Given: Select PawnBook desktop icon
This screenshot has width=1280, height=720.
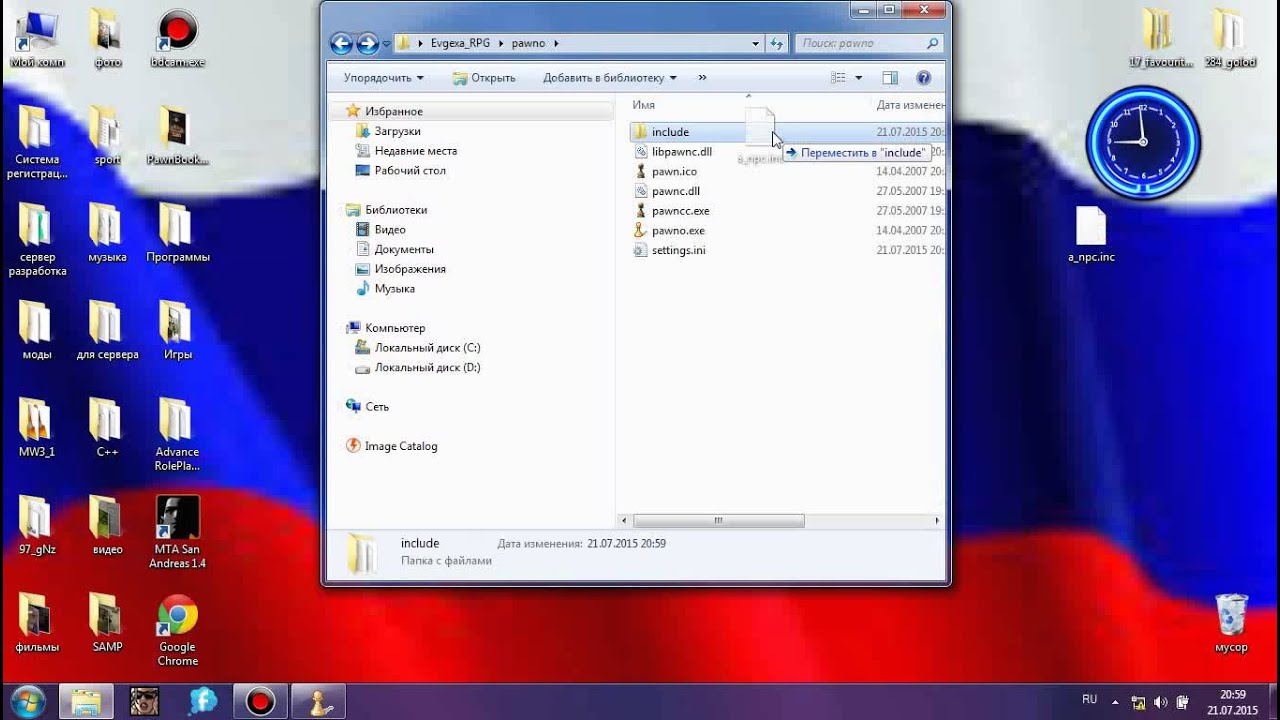Looking at the screenshot, I should [x=177, y=135].
